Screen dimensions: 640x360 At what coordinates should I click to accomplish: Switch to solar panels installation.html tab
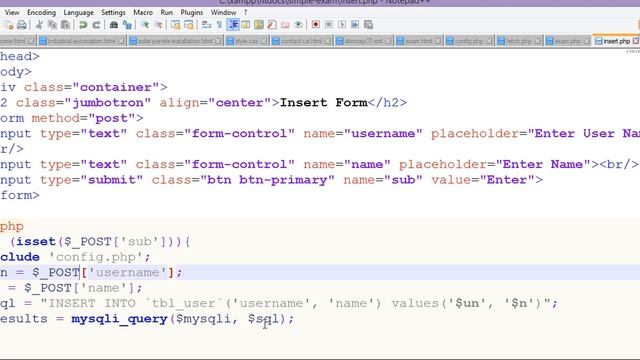pyautogui.click(x=175, y=41)
